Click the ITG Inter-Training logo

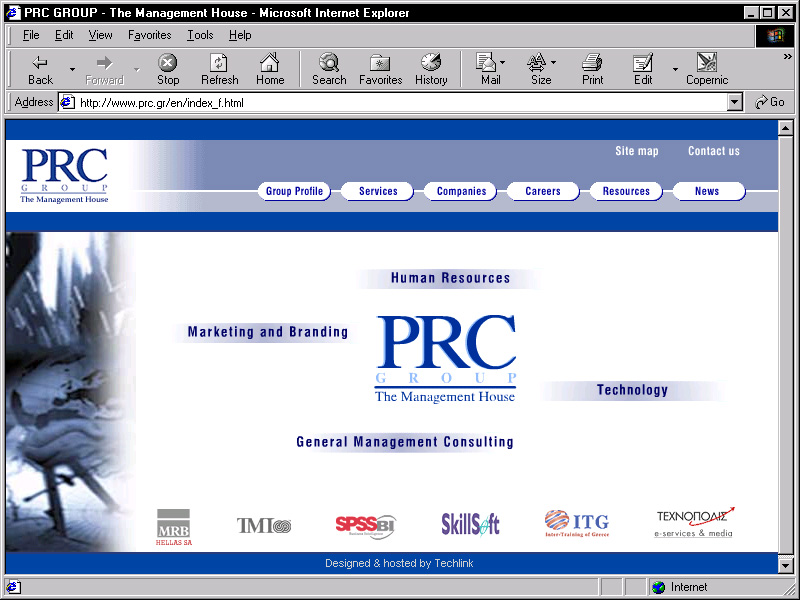(x=577, y=523)
